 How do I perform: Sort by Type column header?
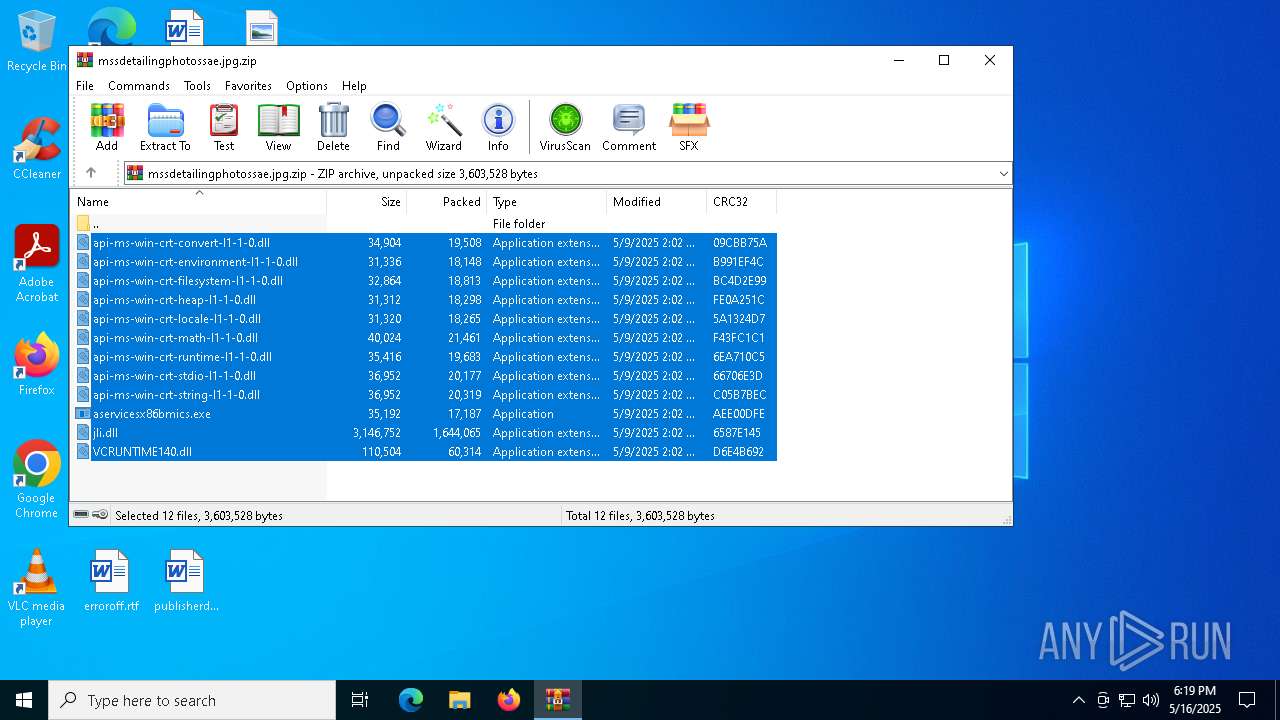click(x=547, y=202)
